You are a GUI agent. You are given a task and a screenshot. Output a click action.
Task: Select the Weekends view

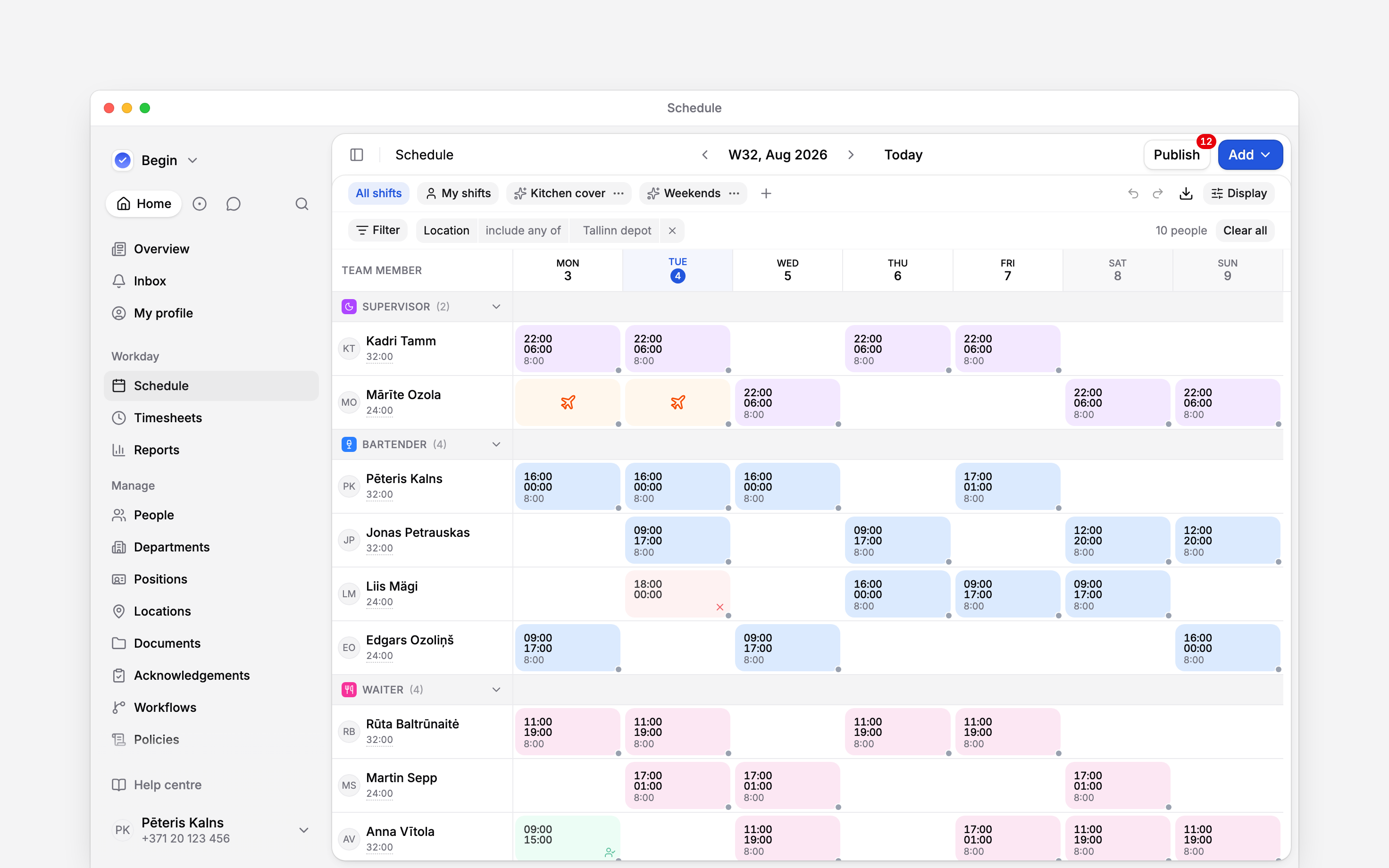point(684,193)
